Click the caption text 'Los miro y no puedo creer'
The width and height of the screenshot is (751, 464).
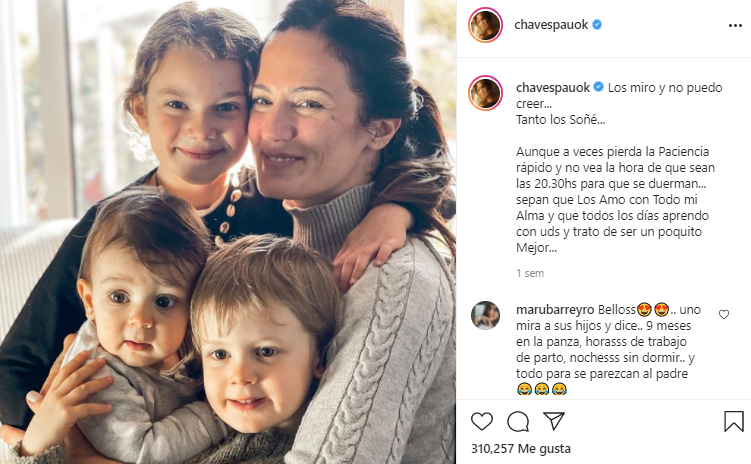(x=619, y=95)
